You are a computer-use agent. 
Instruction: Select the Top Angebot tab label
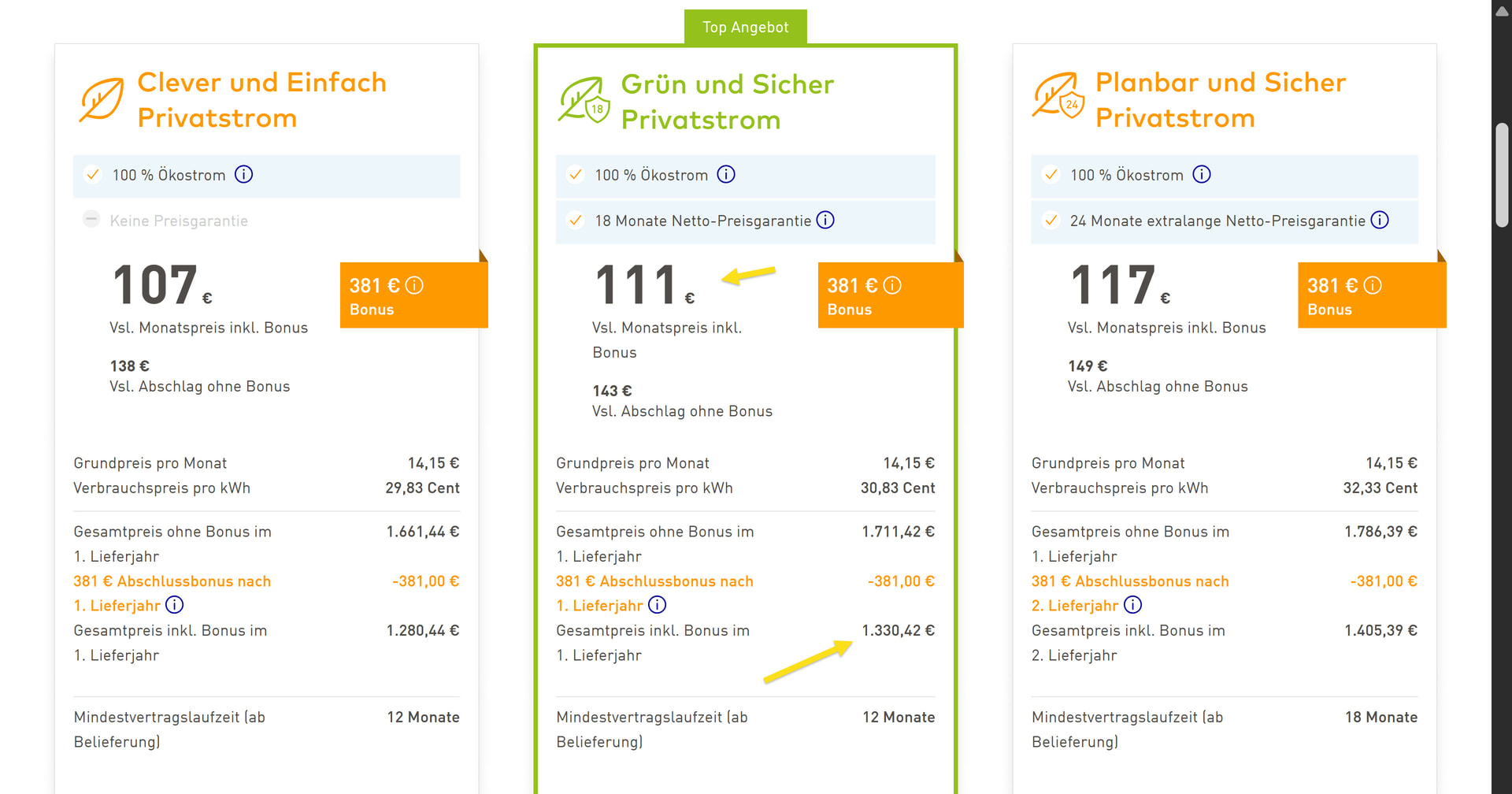(745, 28)
